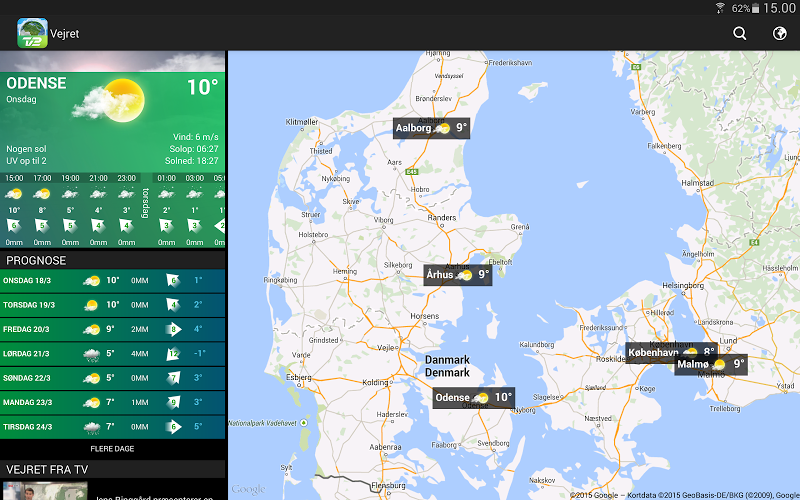Open the Mandag 23/3 forecast row
Viewport: 800px width, 500px height.
(x=112, y=403)
